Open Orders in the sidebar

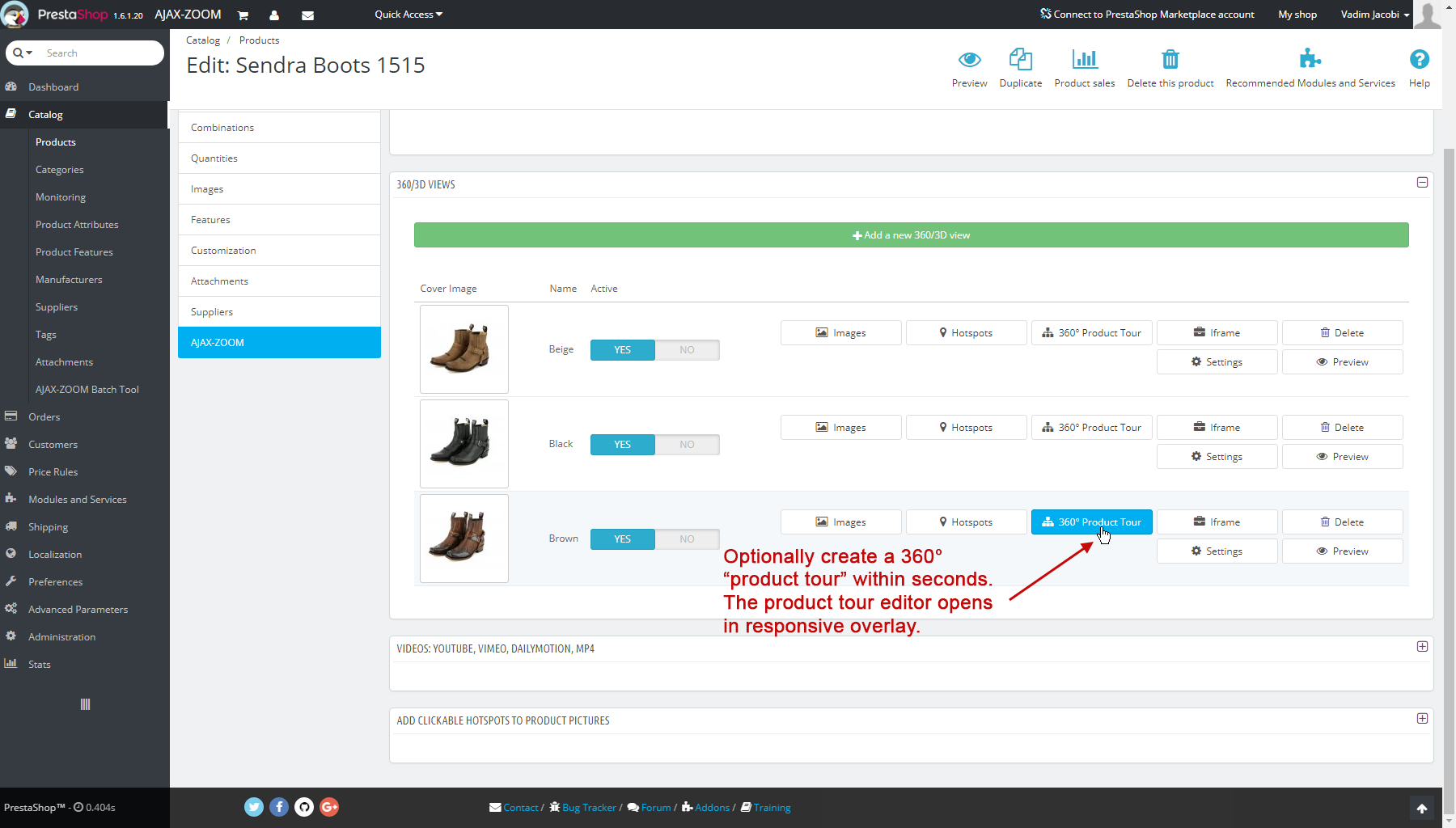coord(84,417)
